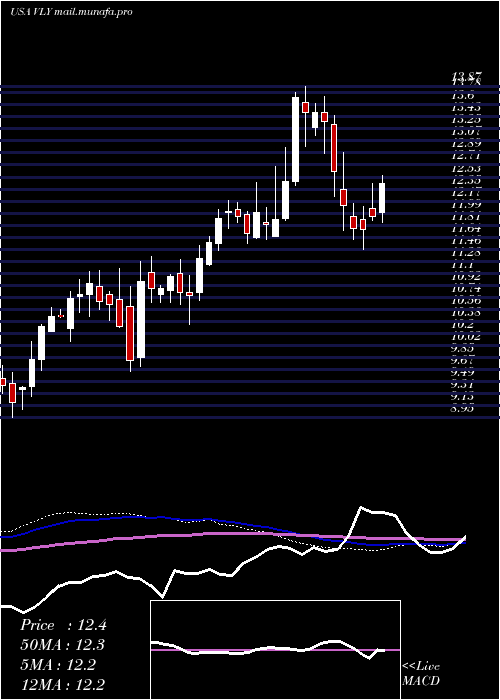The height and width of the screenshot is (700, 500).
Task: Click the 12.71 price axis label
Action: pos(465,156)
